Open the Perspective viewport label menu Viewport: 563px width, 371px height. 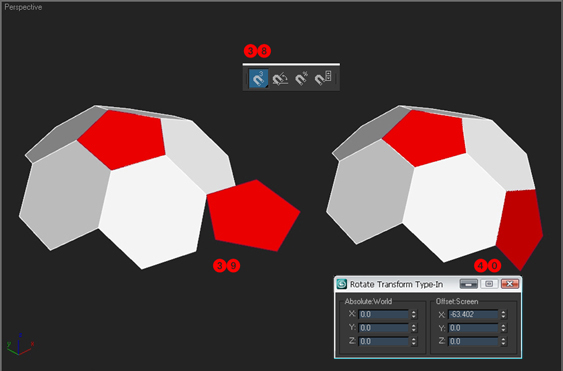(23, 7)
